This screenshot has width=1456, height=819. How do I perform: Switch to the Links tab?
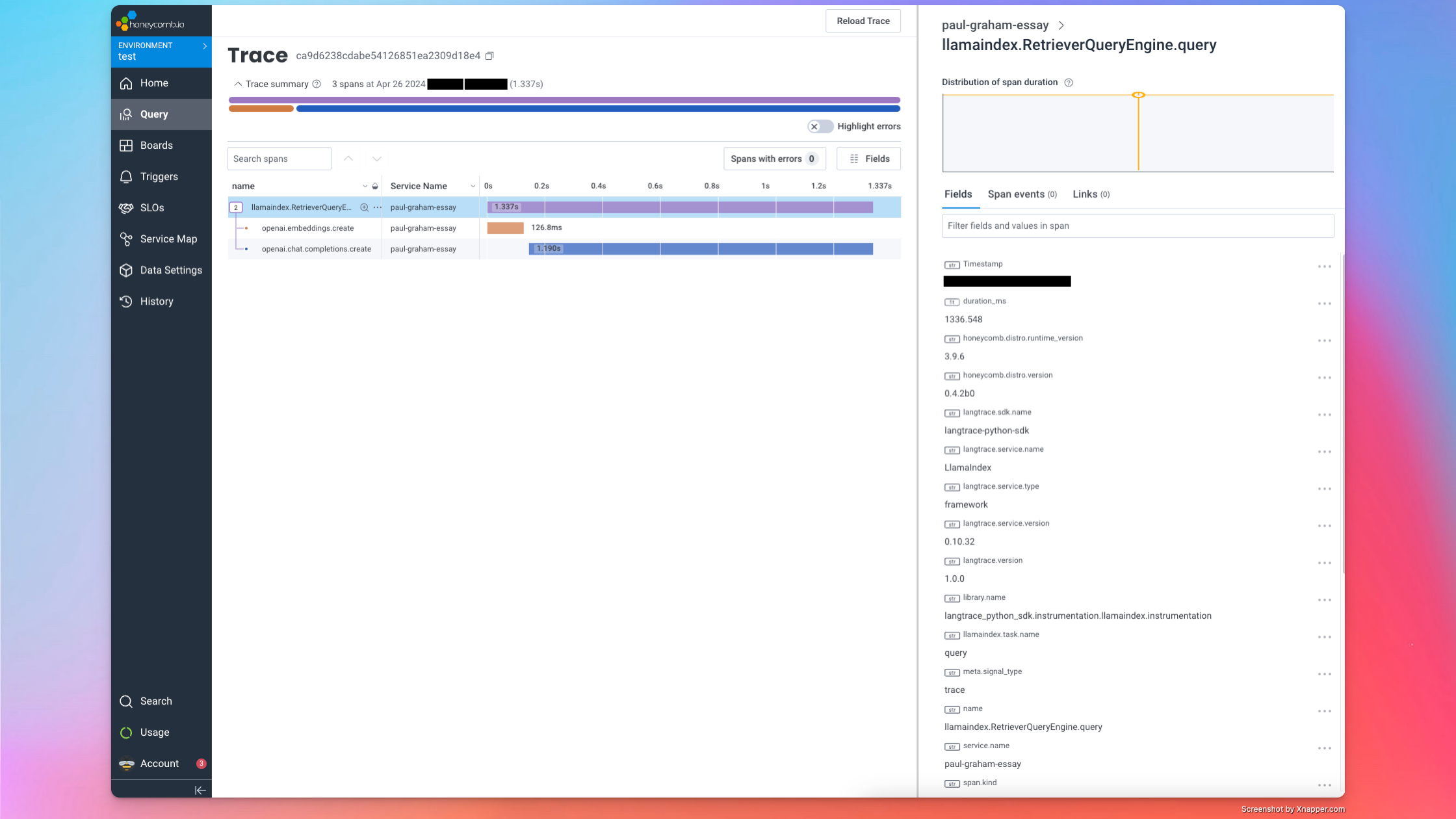[1090, 194]
